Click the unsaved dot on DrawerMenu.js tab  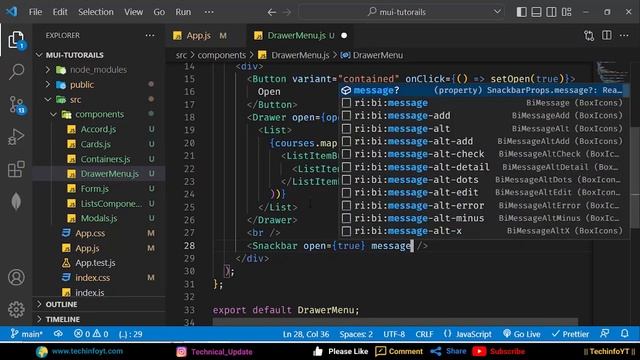coord(344,36)
